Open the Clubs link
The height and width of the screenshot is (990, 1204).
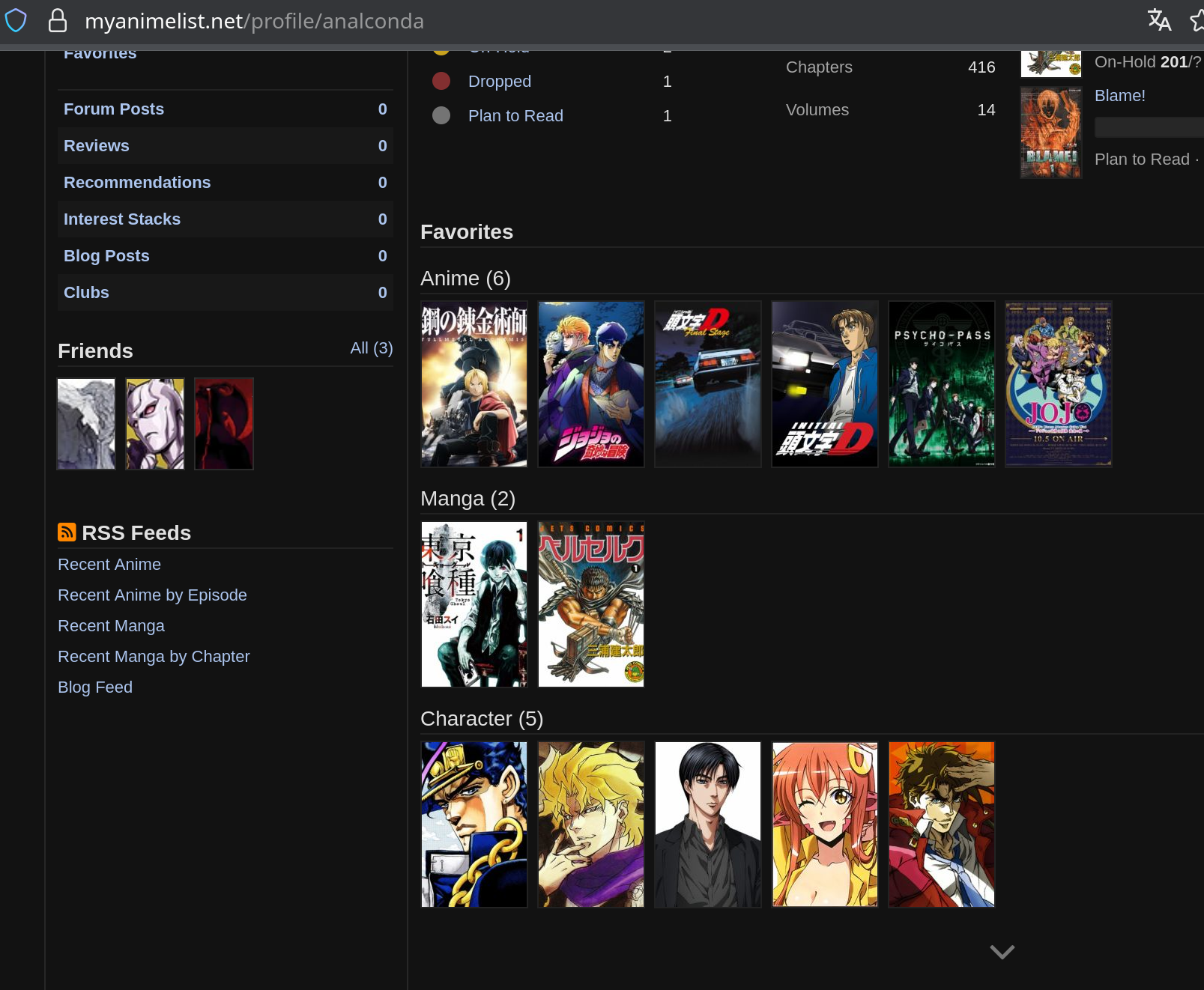(86, 293)
